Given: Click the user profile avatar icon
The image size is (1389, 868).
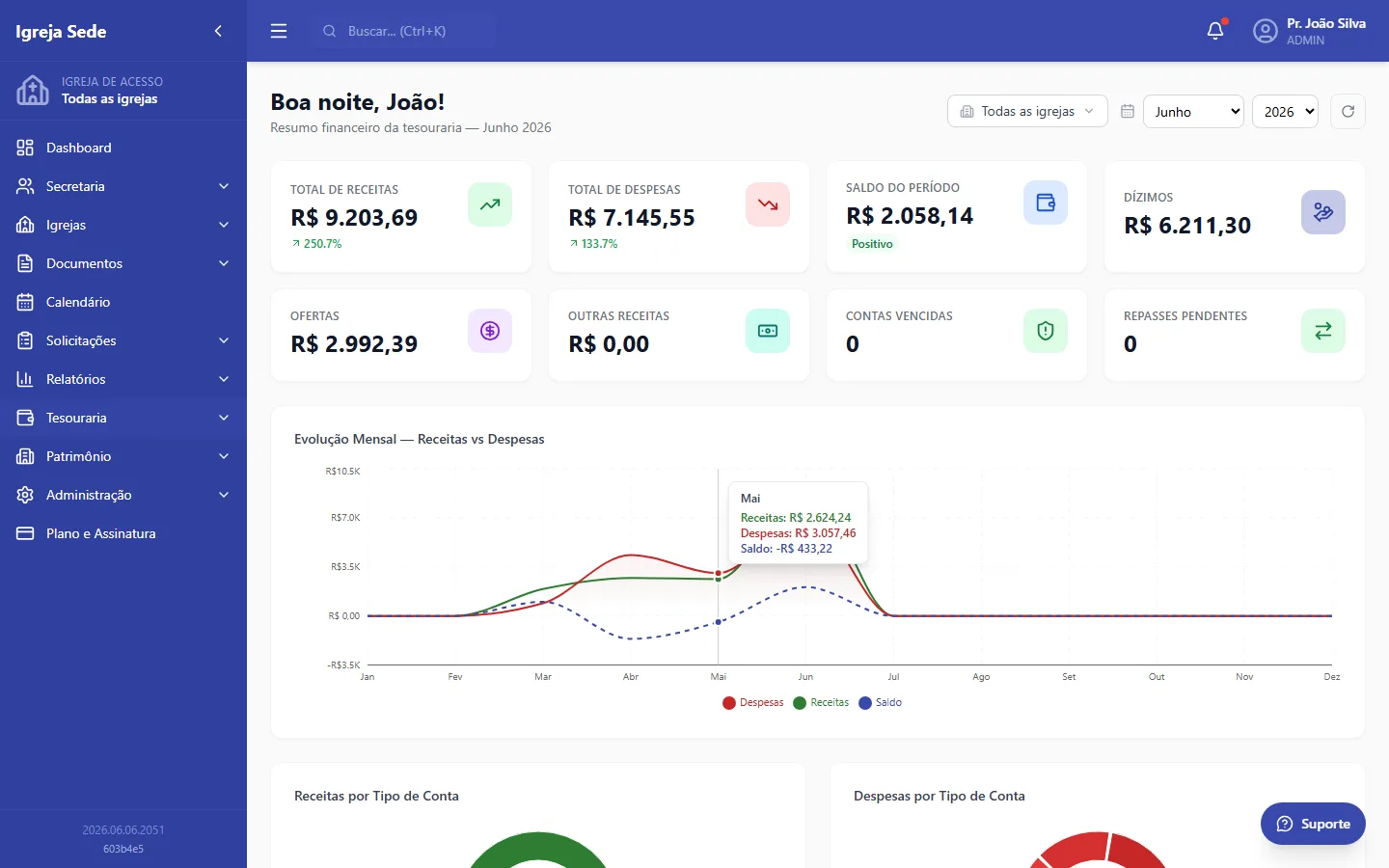Looking at the screenshot, I should point(1265,31).
